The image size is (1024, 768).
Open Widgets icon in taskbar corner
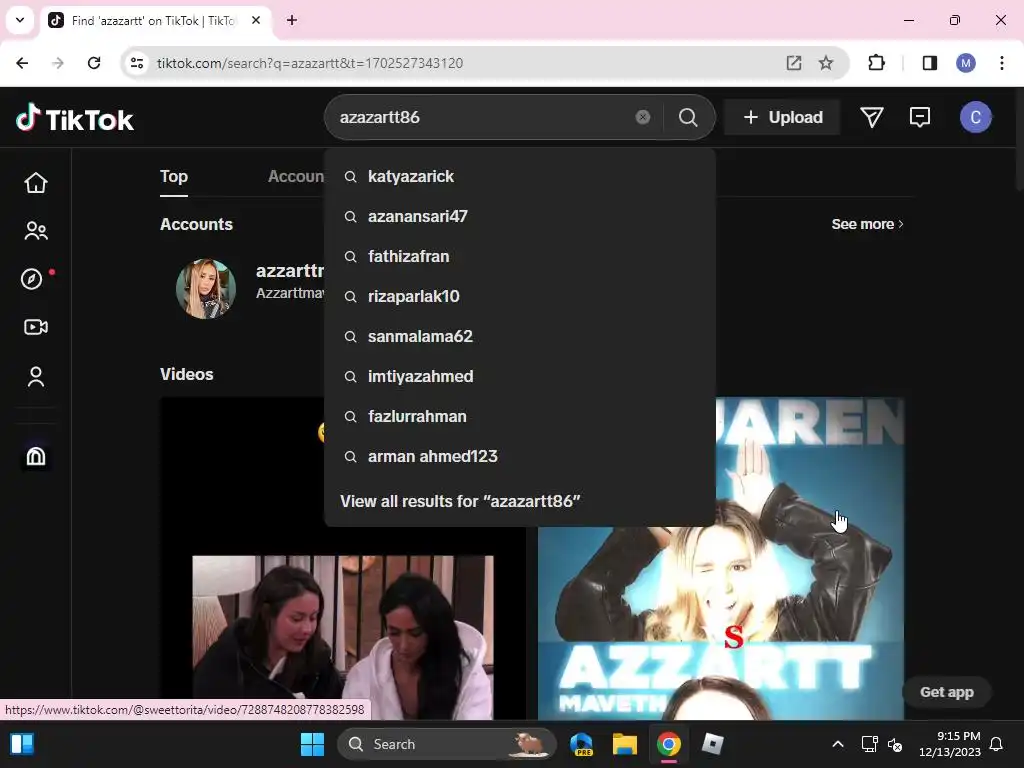22,744
